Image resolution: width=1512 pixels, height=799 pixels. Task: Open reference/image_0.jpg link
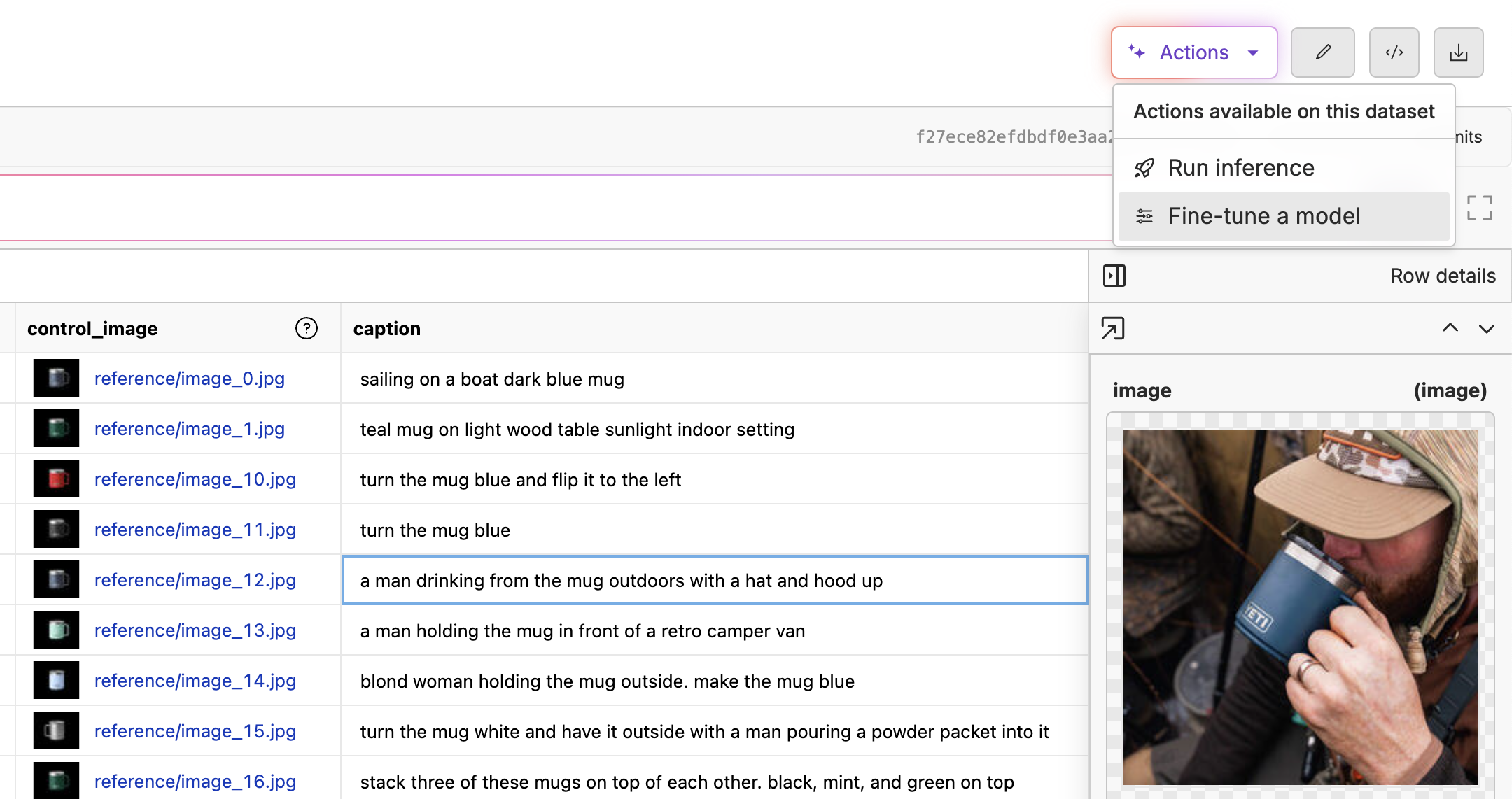click(x=189, y=379)
